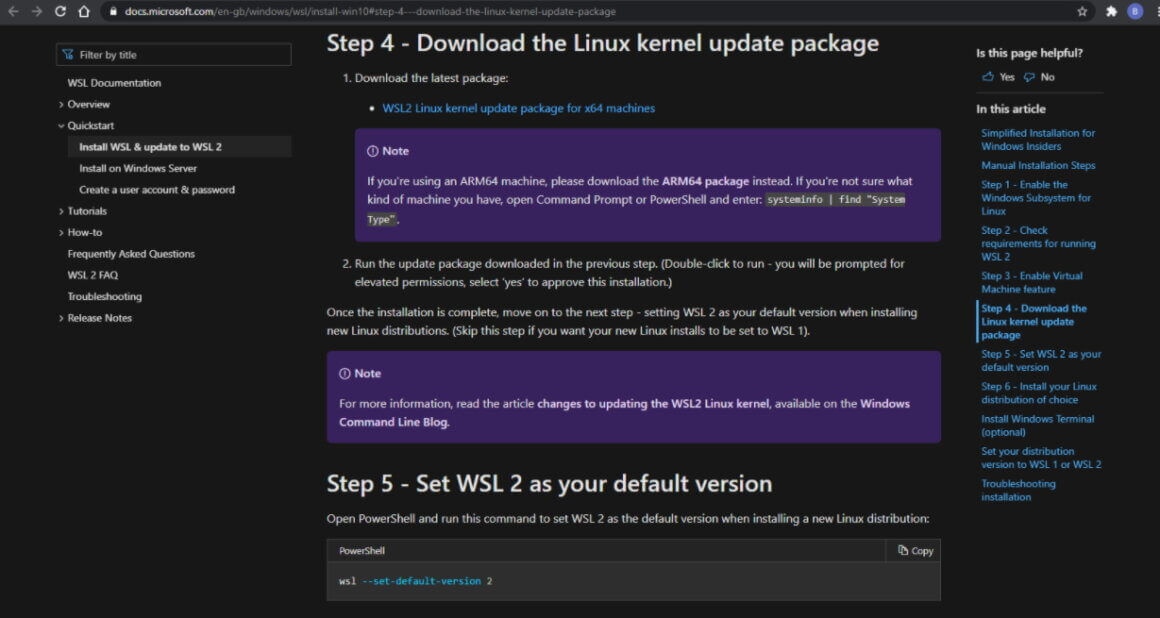Image resolution: width=1160 pixels, height=618 pixels.
Task: Expand the Tutorials tree item
Action: click(x=83, y=211)
